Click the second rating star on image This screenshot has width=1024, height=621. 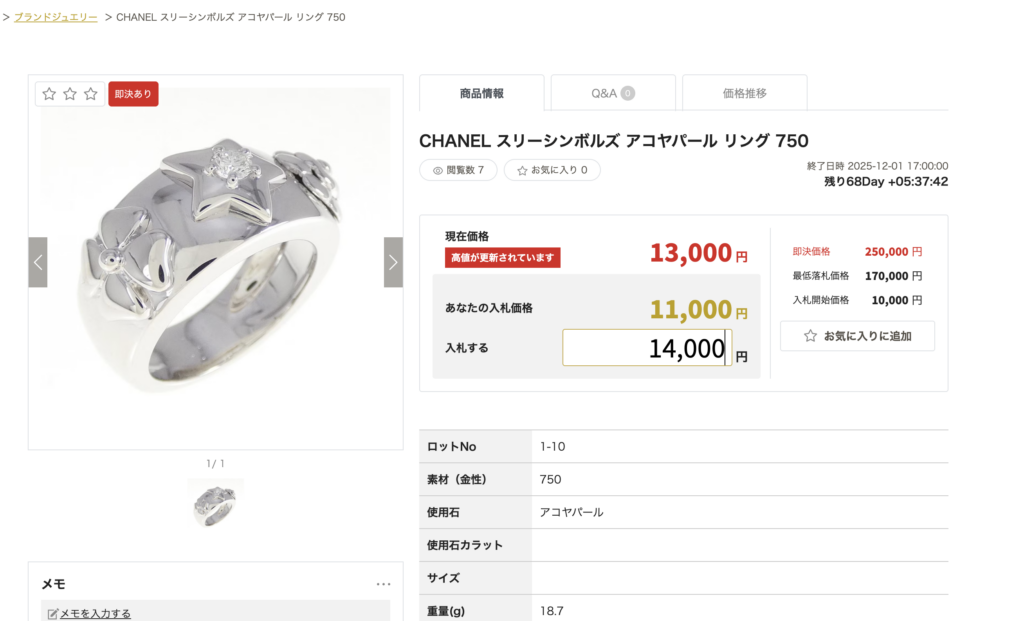coord(70,94)
